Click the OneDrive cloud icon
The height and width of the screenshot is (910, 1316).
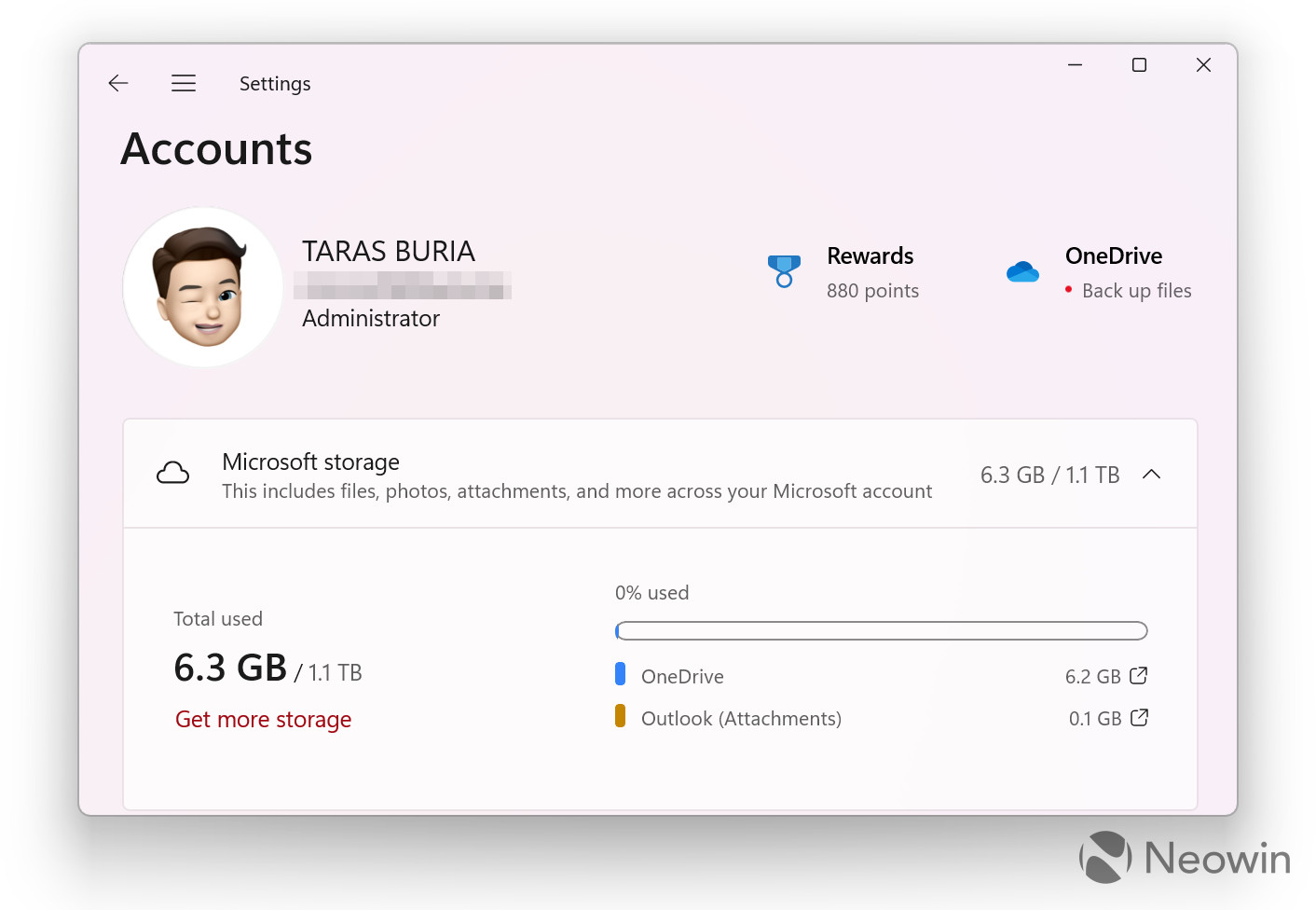(1022, 271)
